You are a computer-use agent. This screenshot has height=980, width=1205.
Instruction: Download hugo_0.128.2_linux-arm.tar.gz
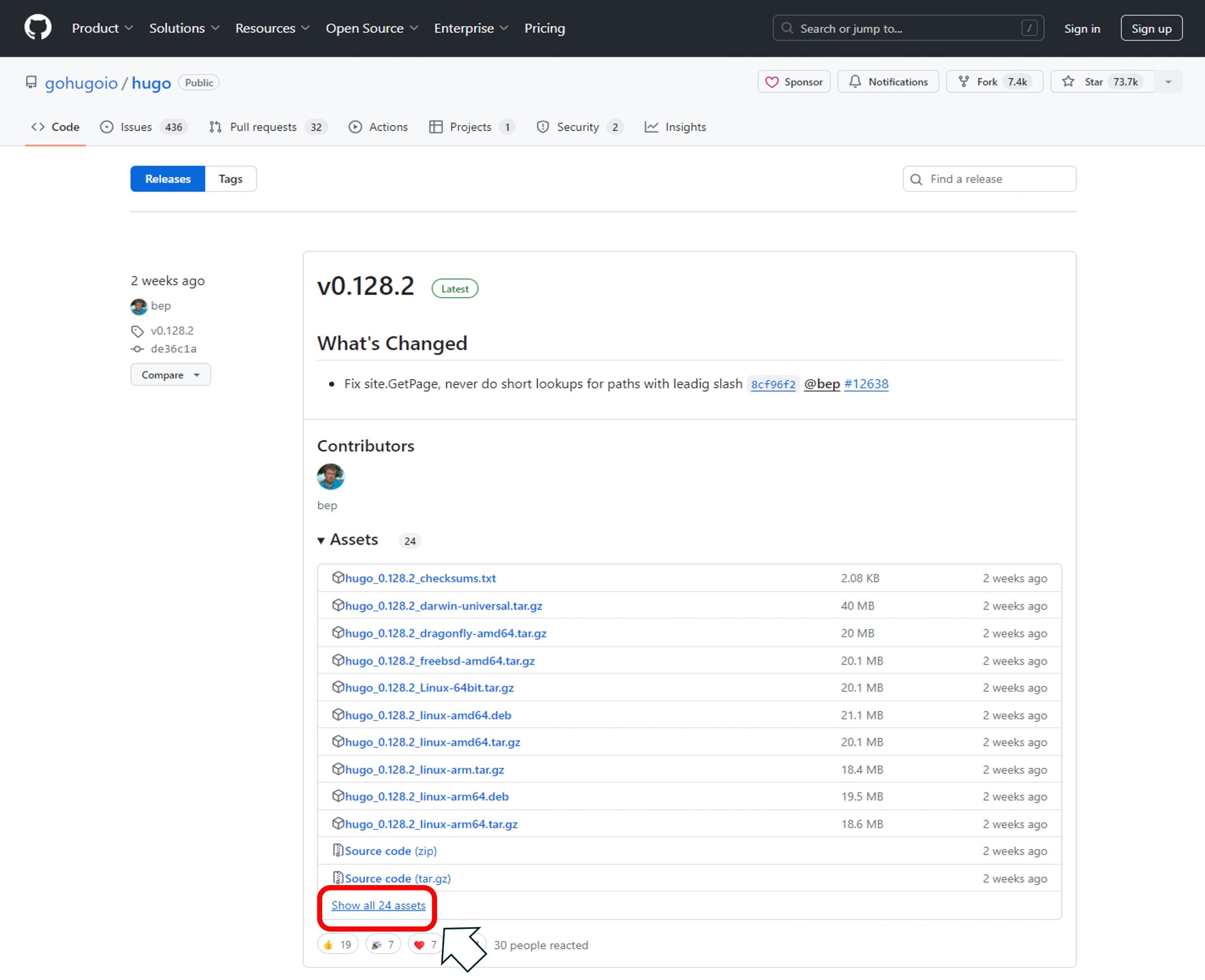point(424,770)
